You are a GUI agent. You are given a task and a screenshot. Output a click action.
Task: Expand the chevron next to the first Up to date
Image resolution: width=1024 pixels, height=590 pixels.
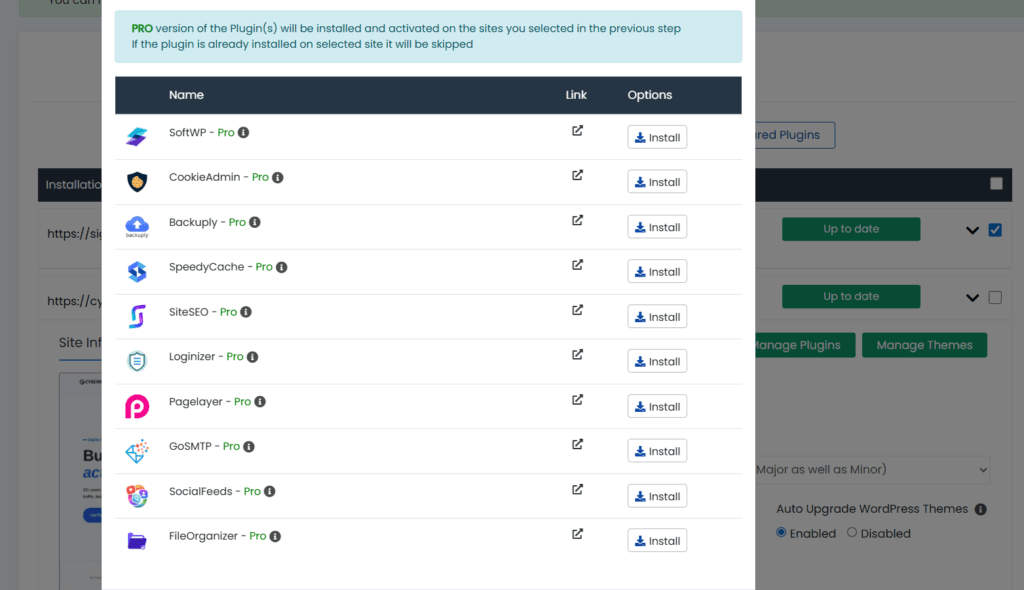971,229
